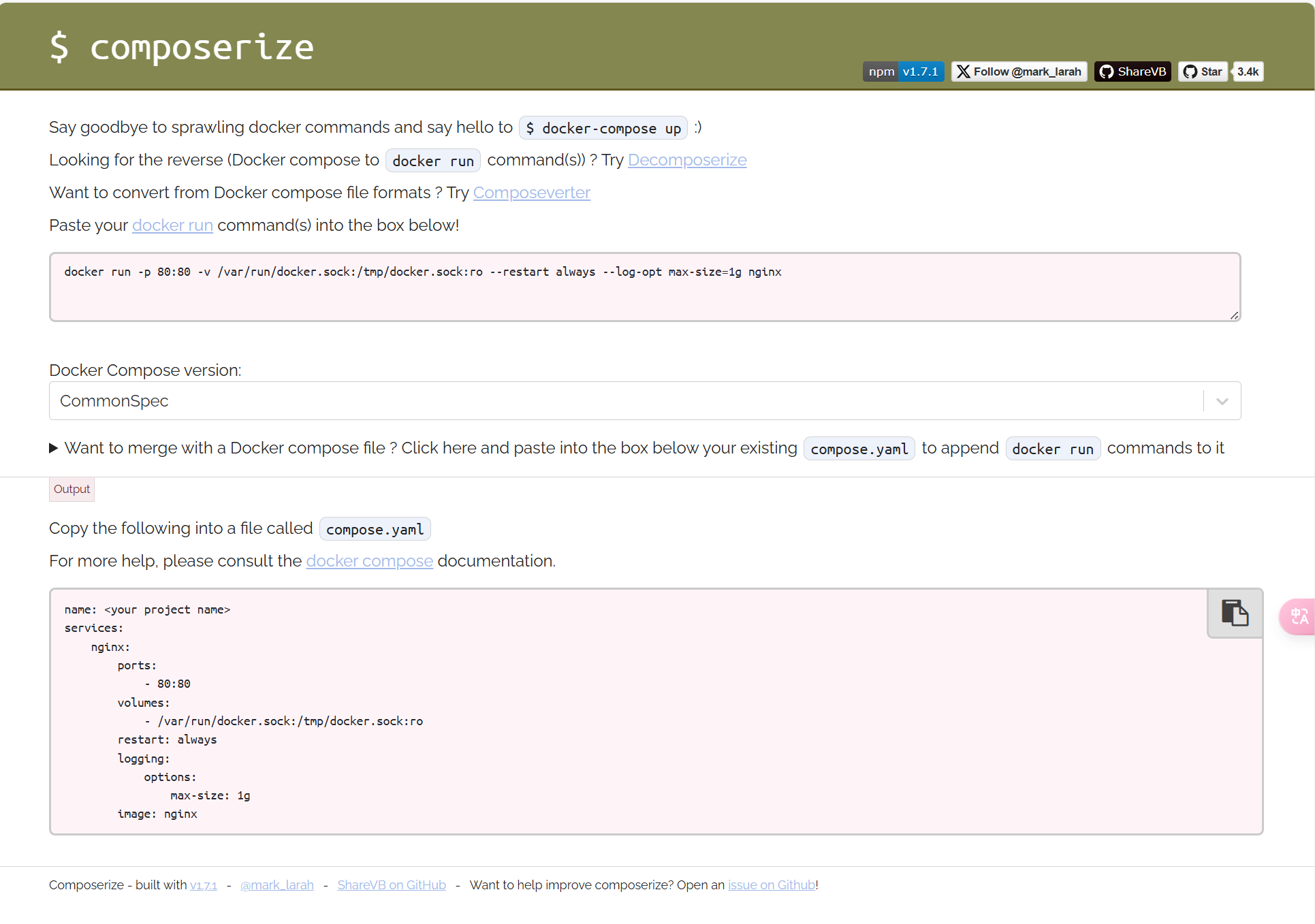Image resolution: width=1315 pixels, height=924 pixels.
Task: Click the 3.4k star count badge
Action: click(x=1248, y=71)
